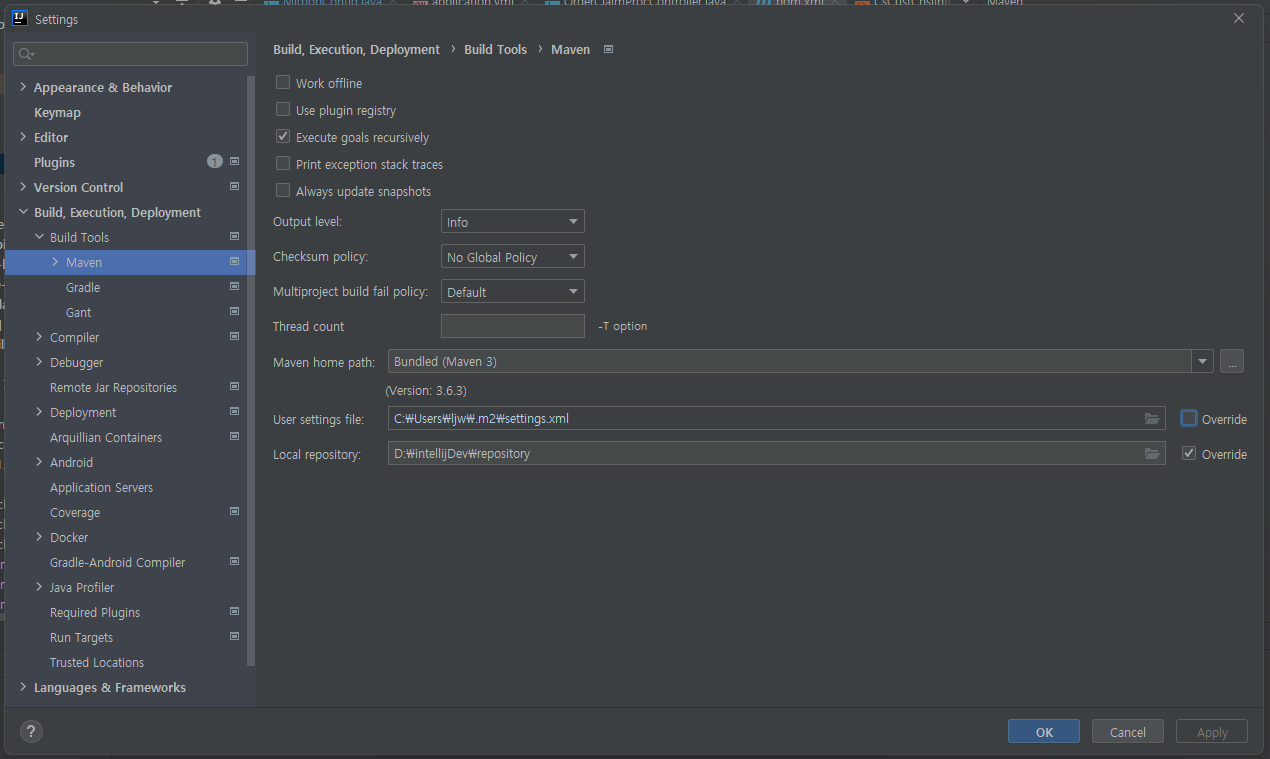Click project-level icon beside Deployment
The height and width of the screenshot is (759, 1270).
(234, 411)
